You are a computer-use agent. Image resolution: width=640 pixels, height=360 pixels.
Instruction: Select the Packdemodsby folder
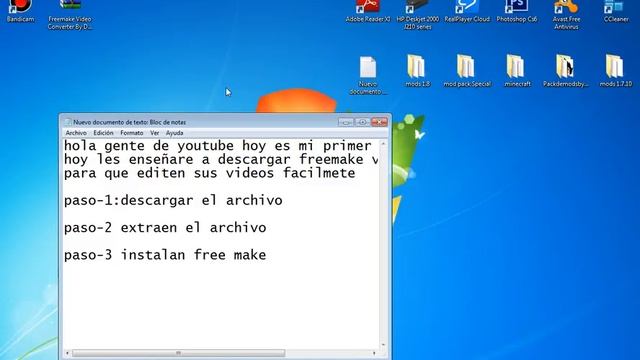pyautogui.click(x=566, y=71)
